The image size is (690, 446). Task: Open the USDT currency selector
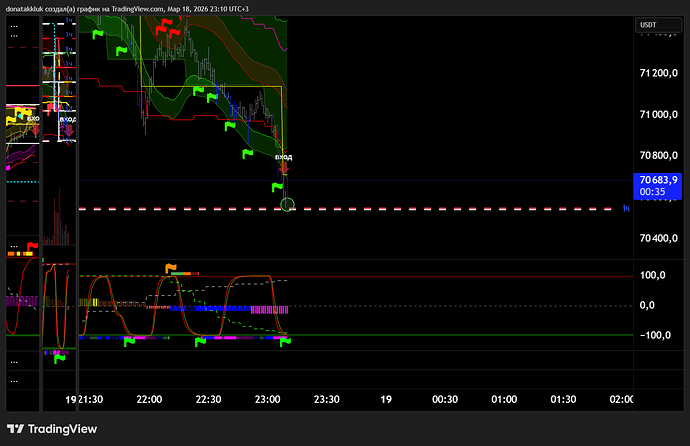[x=648, y=25]
